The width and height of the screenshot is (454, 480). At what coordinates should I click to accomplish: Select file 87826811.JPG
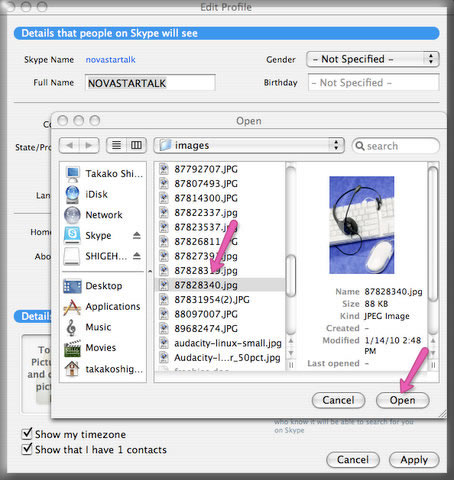(220, 242)
